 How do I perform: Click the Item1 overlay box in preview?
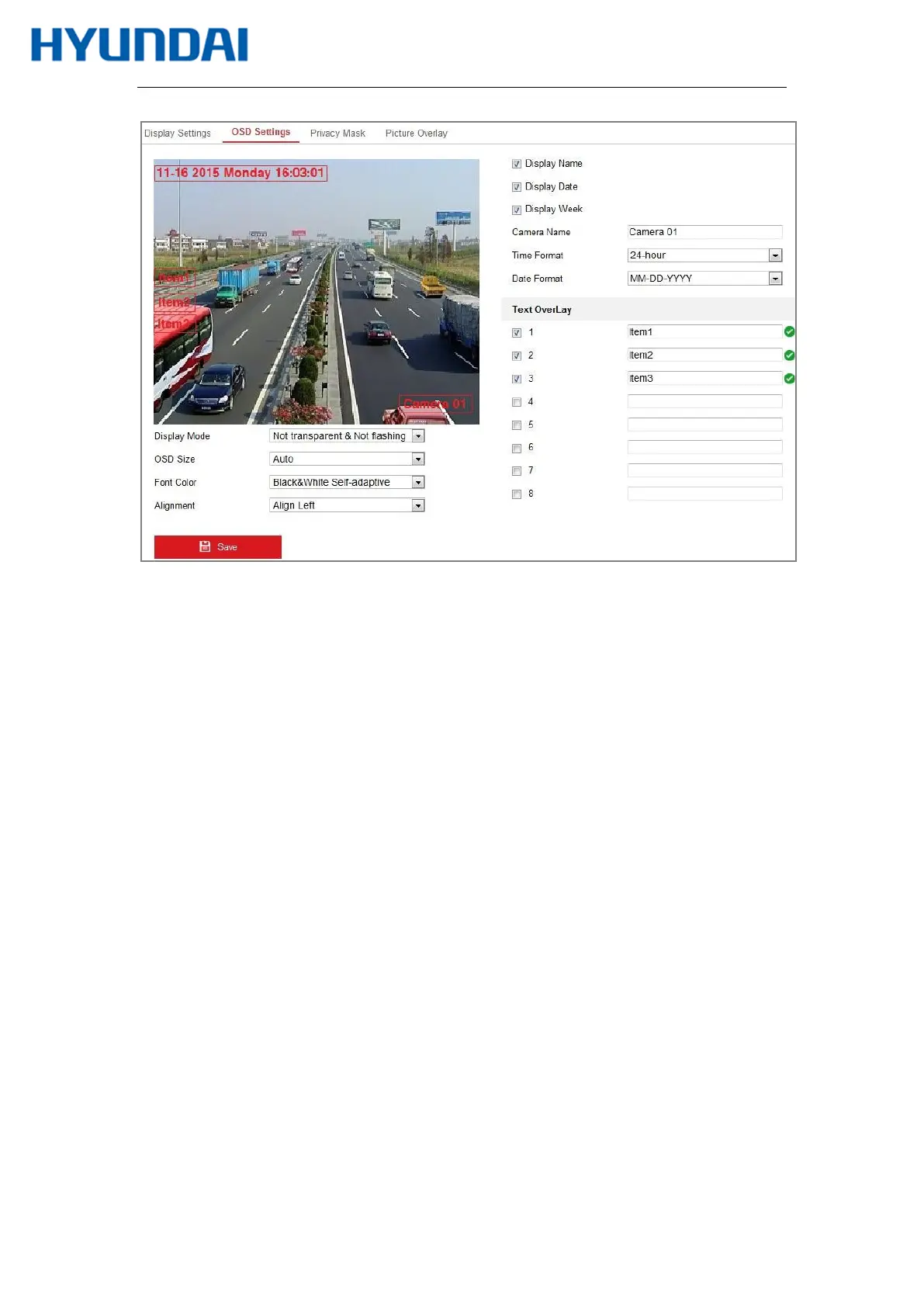pyautogui.click(x=175, y=279)
